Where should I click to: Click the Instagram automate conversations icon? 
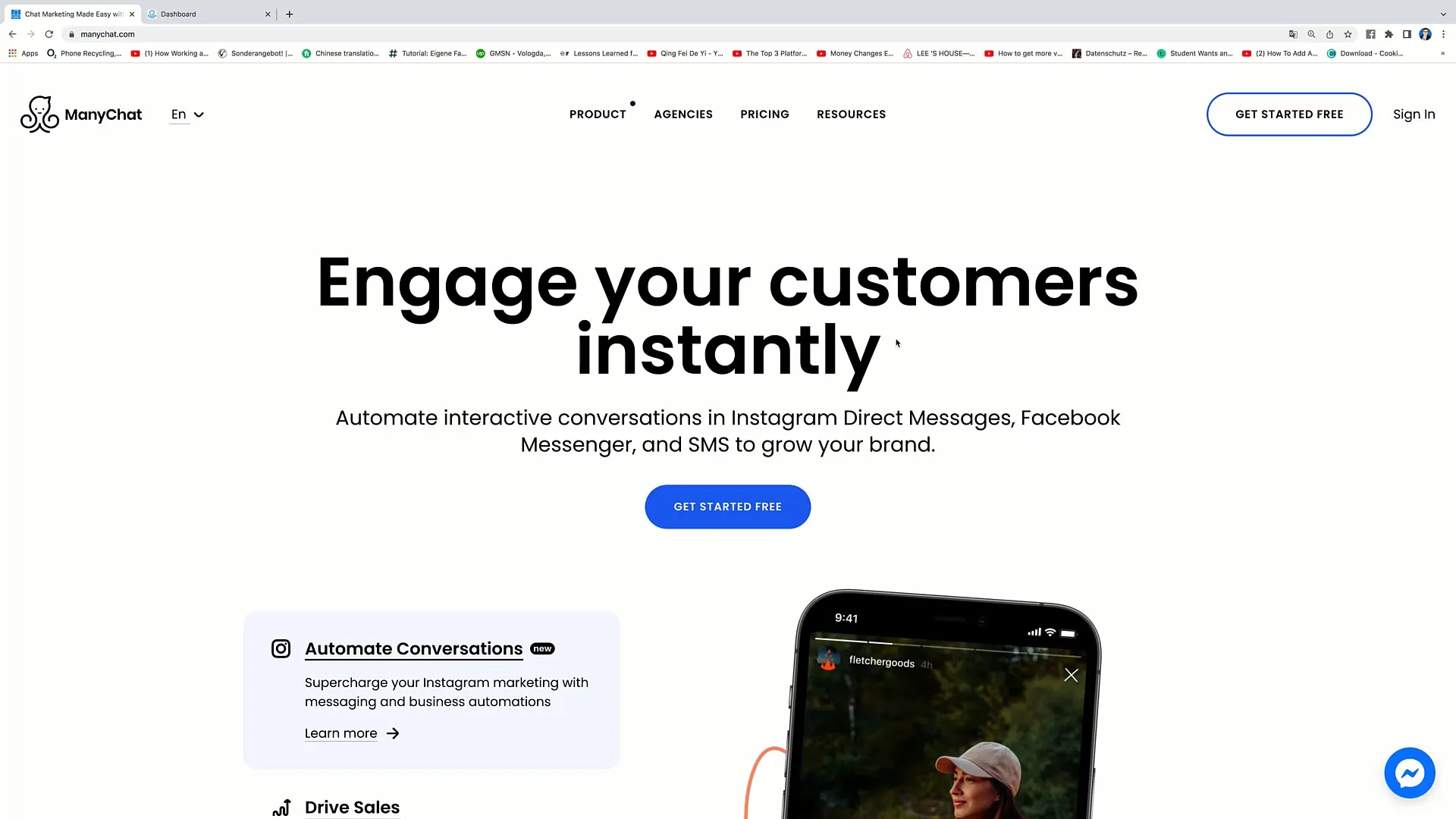(280, 648)
